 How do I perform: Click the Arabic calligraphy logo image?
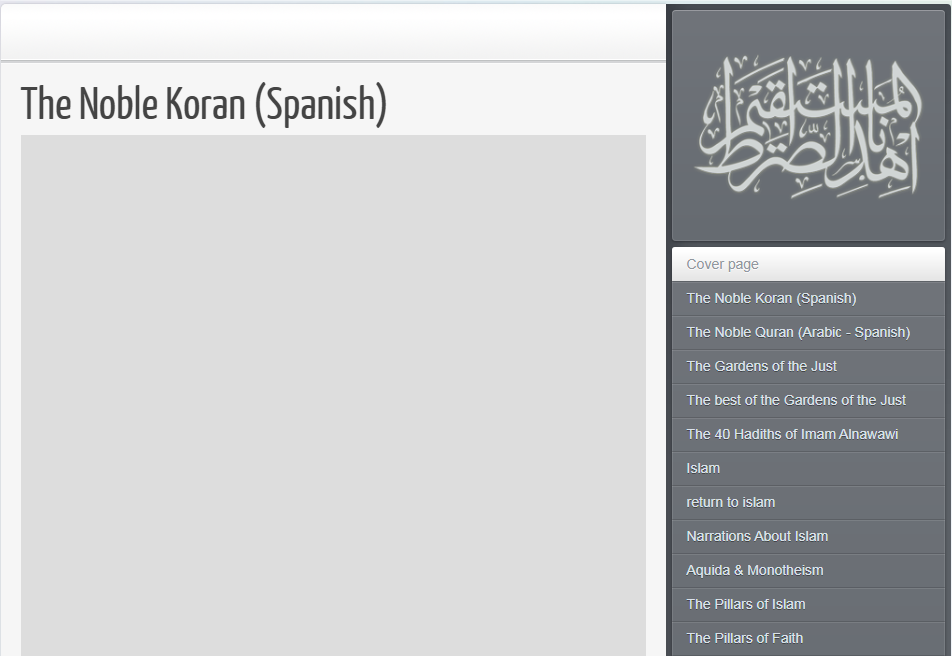(x=808, y=126)
